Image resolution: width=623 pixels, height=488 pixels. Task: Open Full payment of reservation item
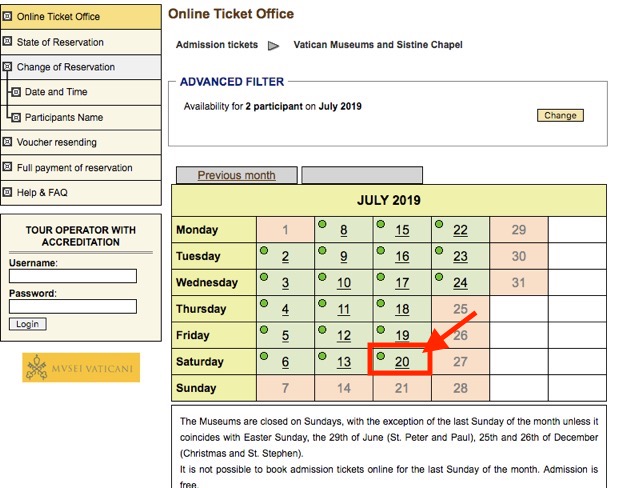click(81, 167)
